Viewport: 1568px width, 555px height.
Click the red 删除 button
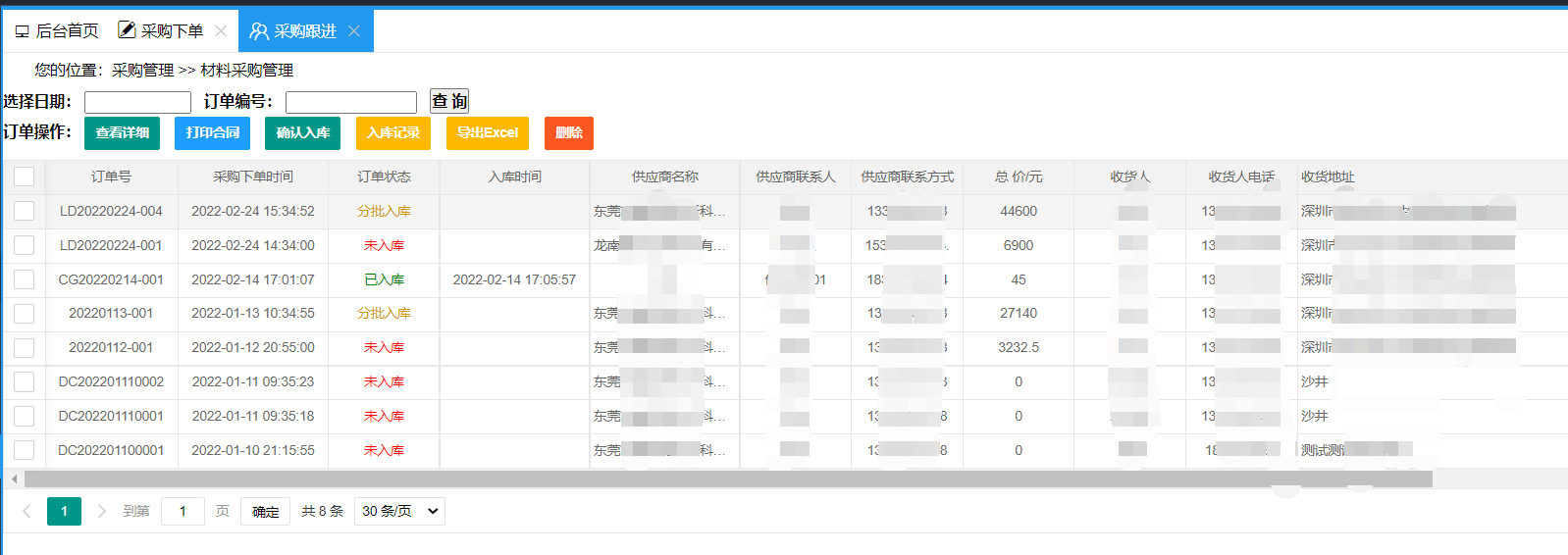pyautogui.click(x=569, y=133)
